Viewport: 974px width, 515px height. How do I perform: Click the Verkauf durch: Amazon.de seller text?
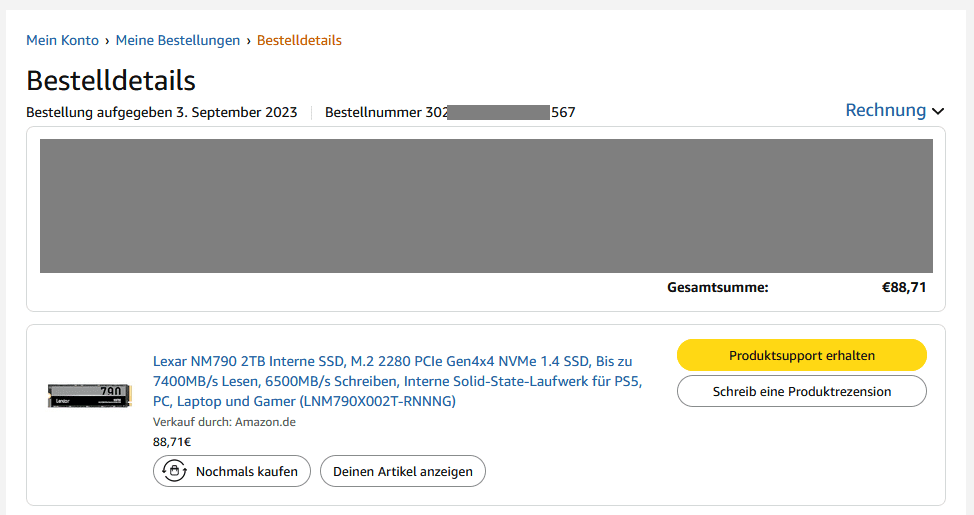[x=224, y=422]
